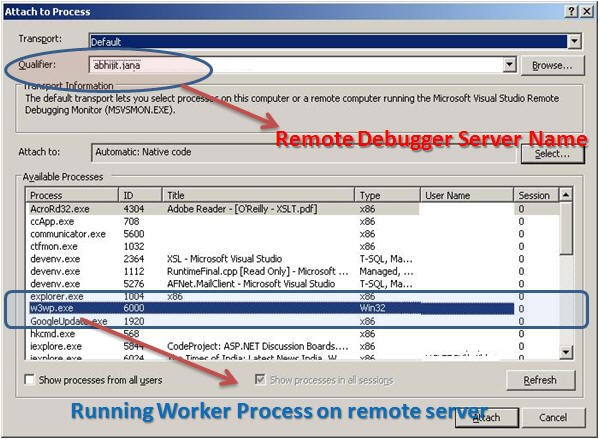The image size is (607, 439).
Task: Click the dialog help question mark button
Action: (571, 11)
